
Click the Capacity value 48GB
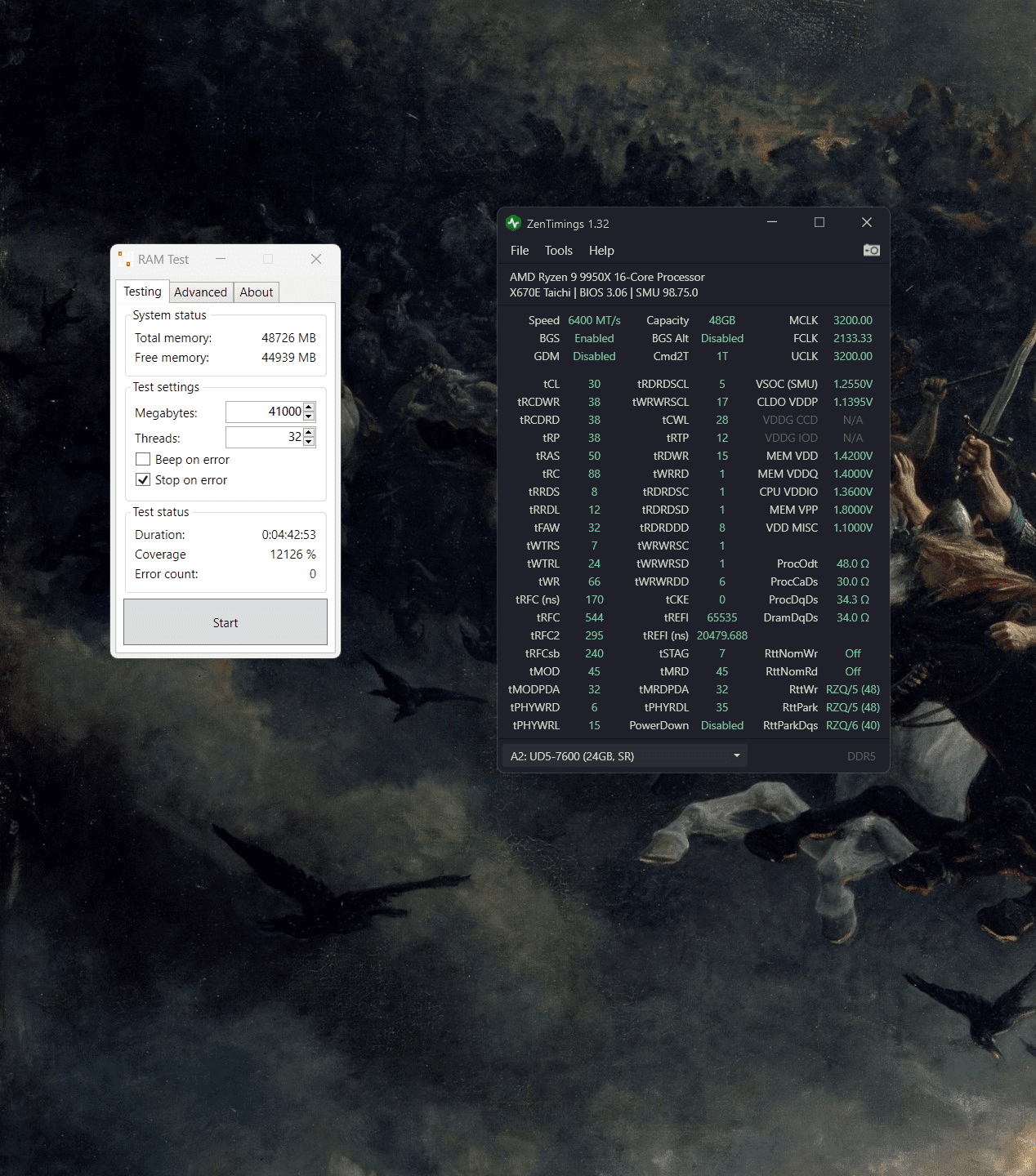click(722, 320)
